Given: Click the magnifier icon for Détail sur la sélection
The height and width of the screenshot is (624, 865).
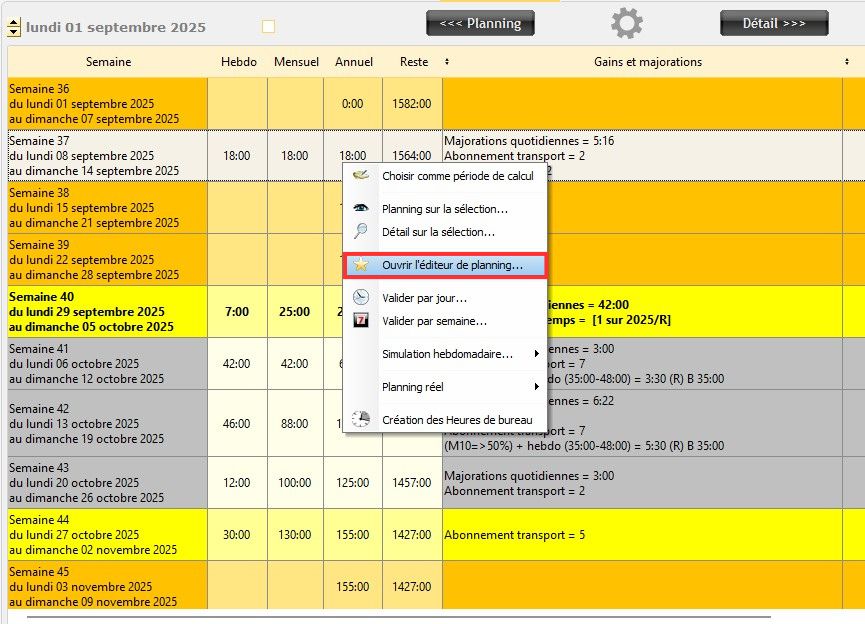Looking at the screenshot, I should coord(361,232).
